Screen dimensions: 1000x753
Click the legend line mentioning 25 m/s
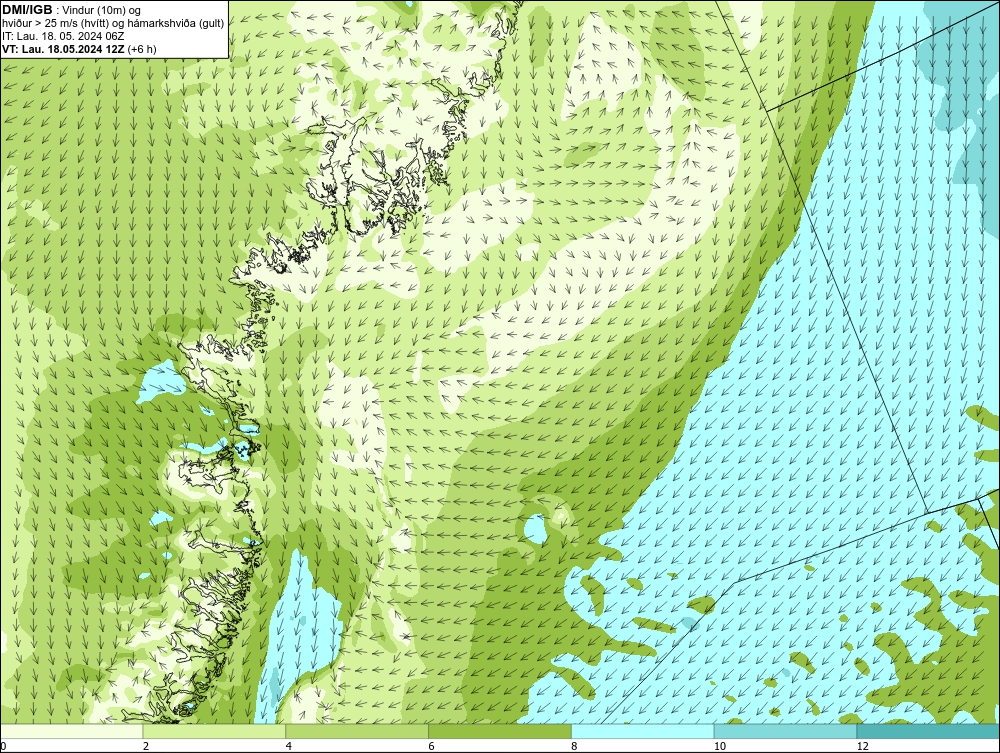click(113, 23)
